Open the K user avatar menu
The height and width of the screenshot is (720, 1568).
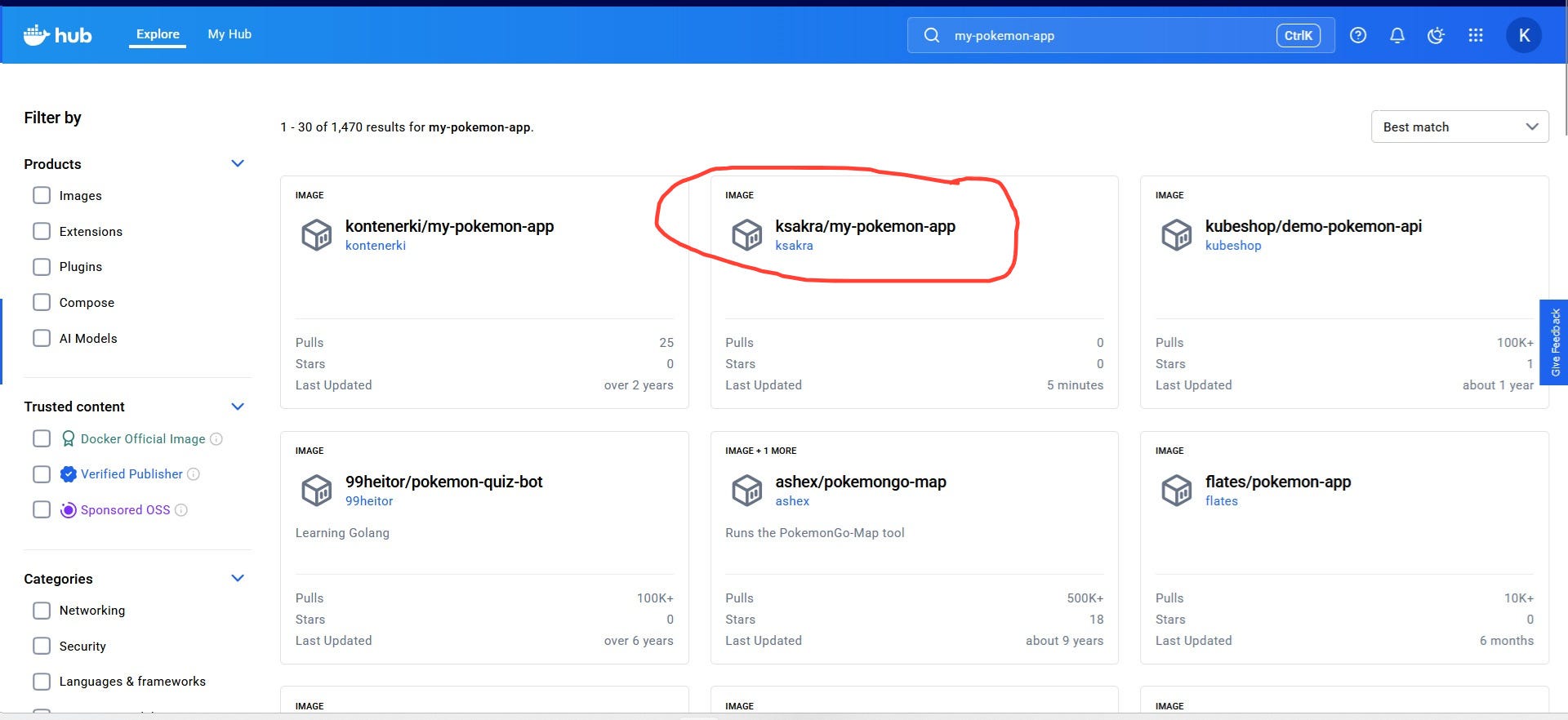pos(1524,35)
